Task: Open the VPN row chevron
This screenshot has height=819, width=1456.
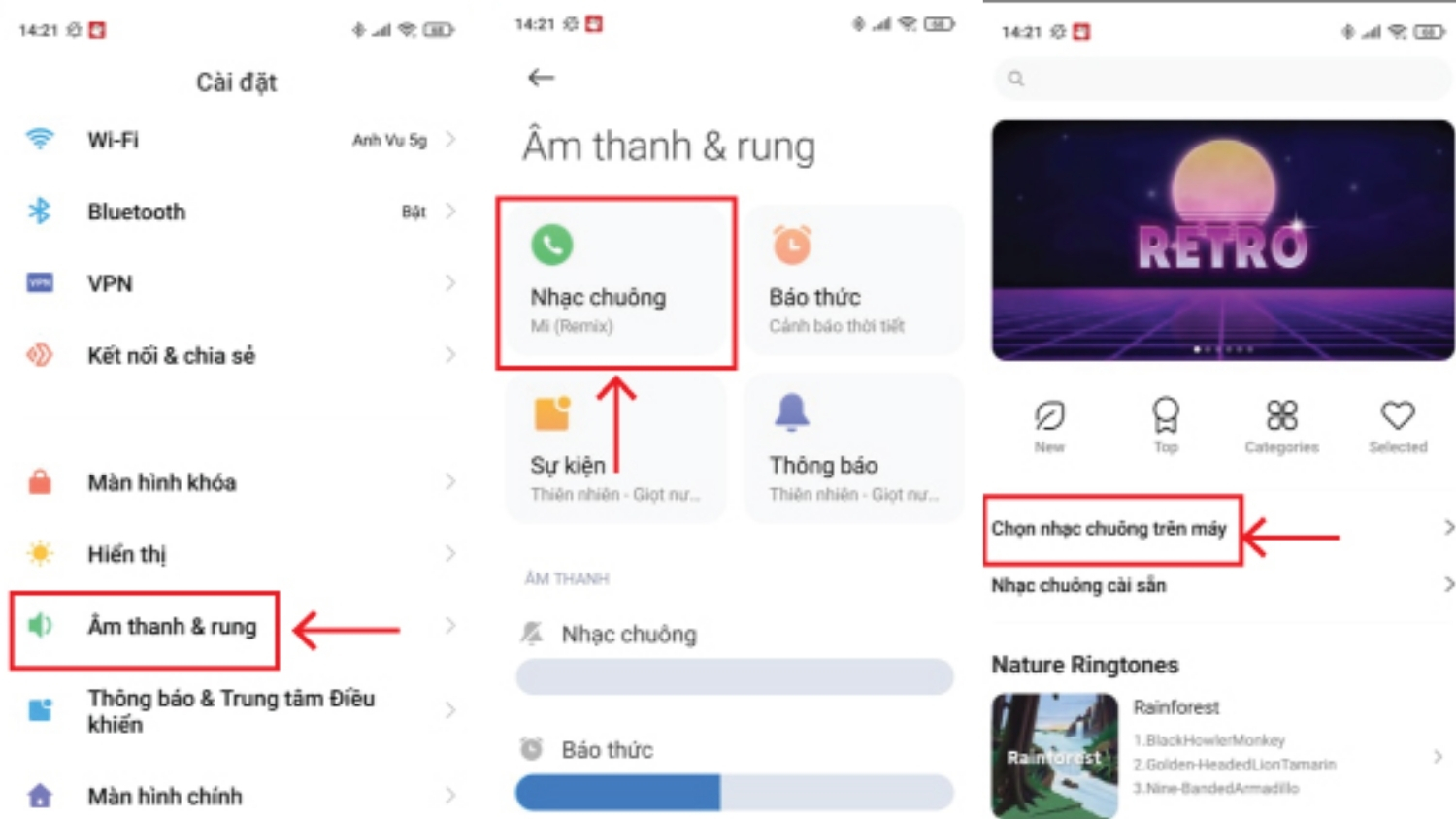Action: (x=450, y=282)
